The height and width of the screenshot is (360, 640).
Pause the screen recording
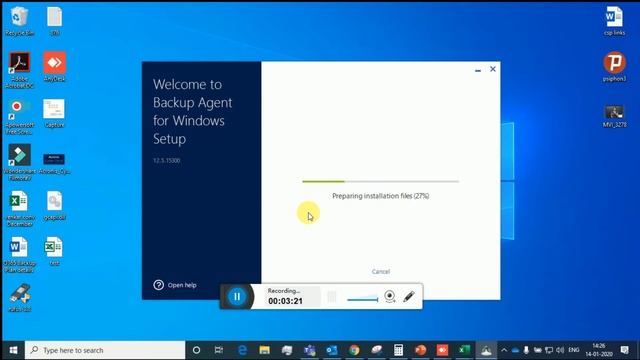237,296
